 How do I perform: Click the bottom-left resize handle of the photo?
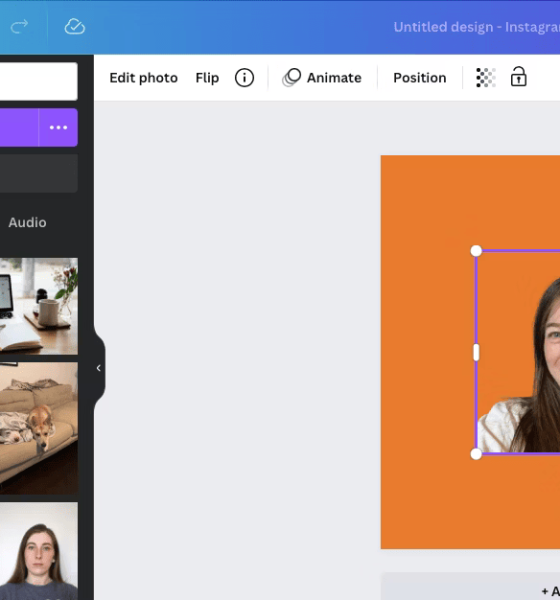[476, 454]
